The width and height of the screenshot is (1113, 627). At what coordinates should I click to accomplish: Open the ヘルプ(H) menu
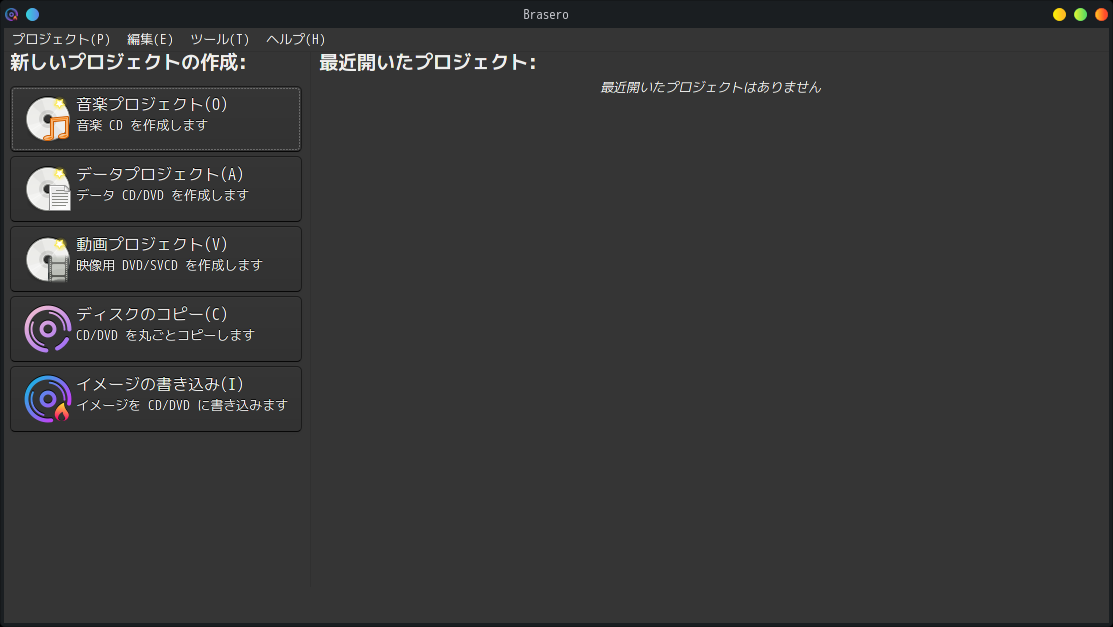pos(295,39)
